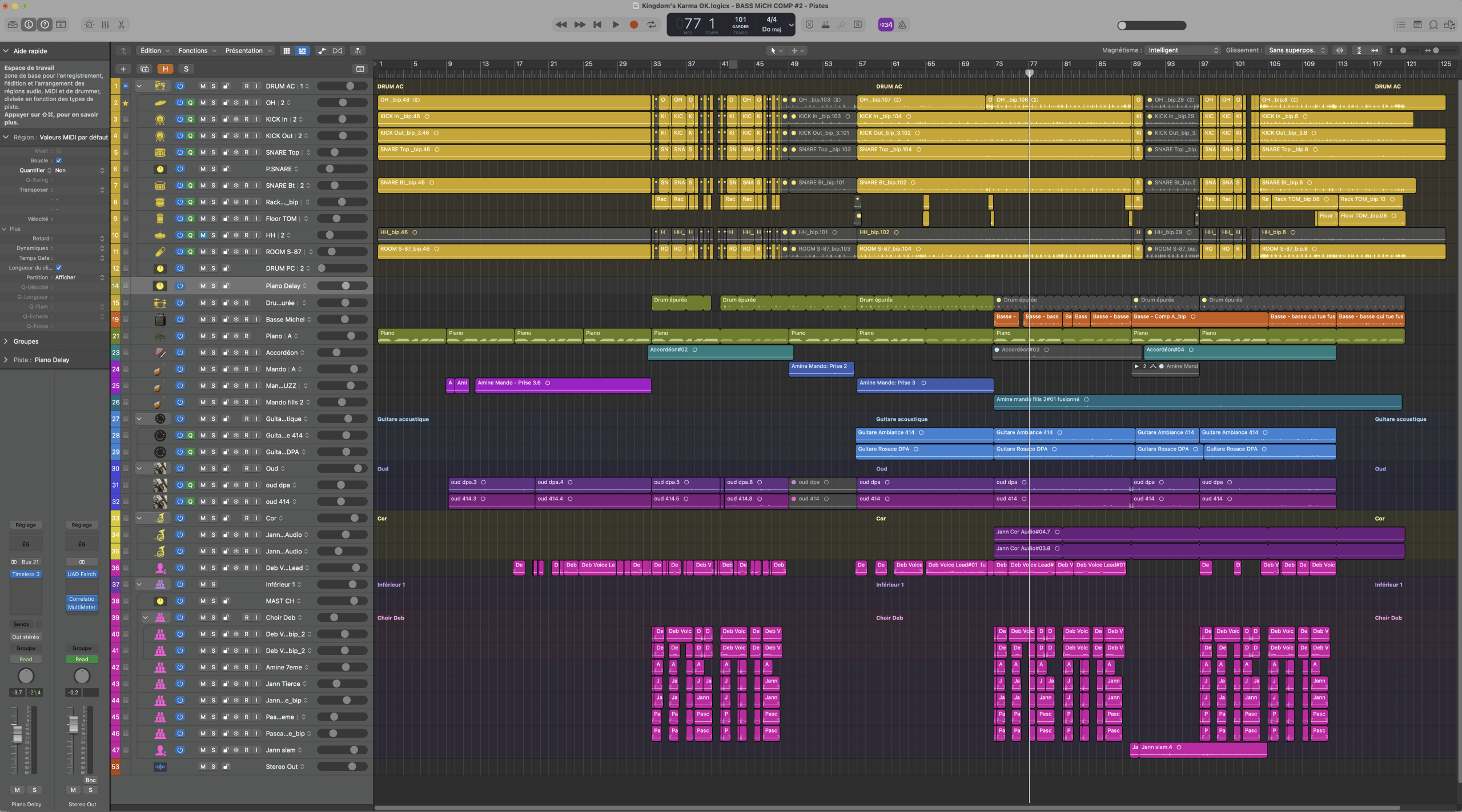Open the Magnétisme Intelligent dropdown
The image size is (1462, 812).
click(1182, 50)
